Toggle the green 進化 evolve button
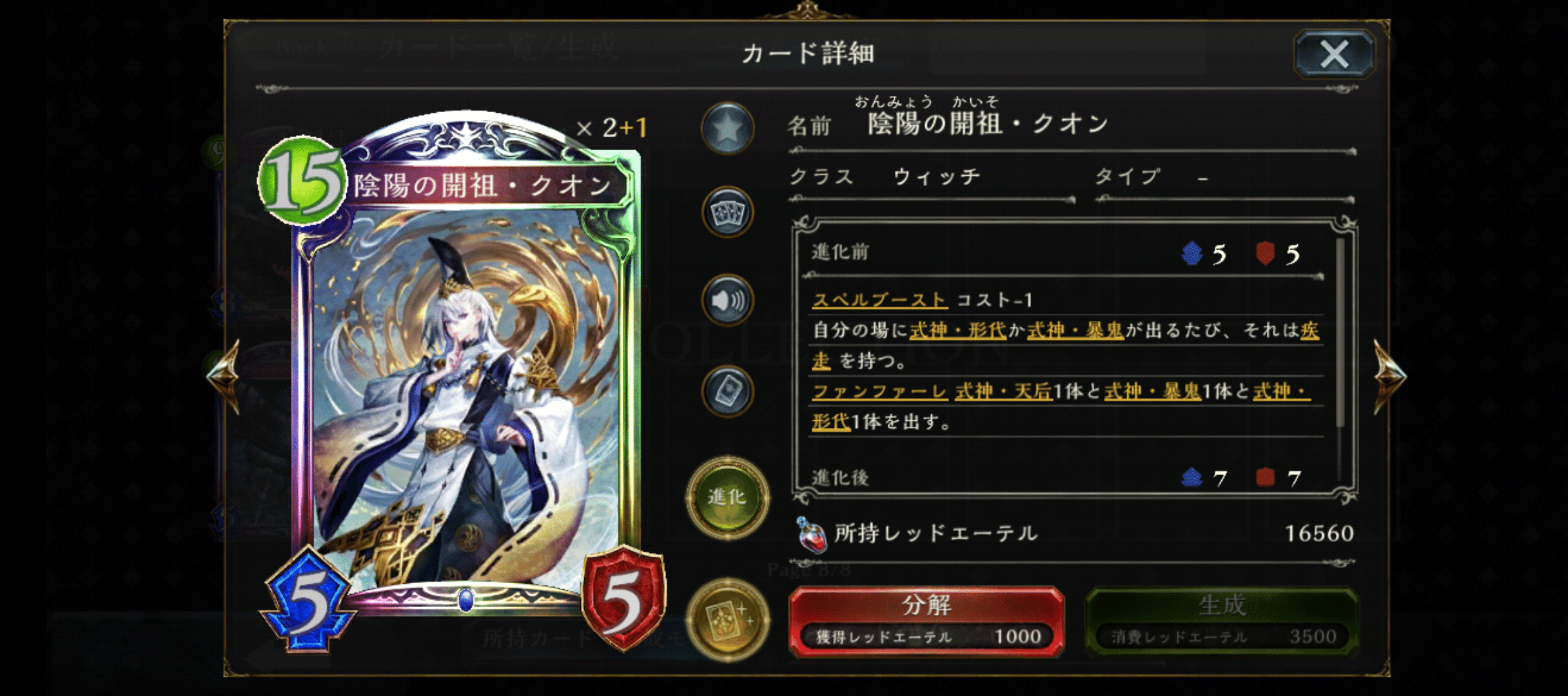Viewport: 1568px width, 696px height. pyautogui.click(x=727, y=497)
